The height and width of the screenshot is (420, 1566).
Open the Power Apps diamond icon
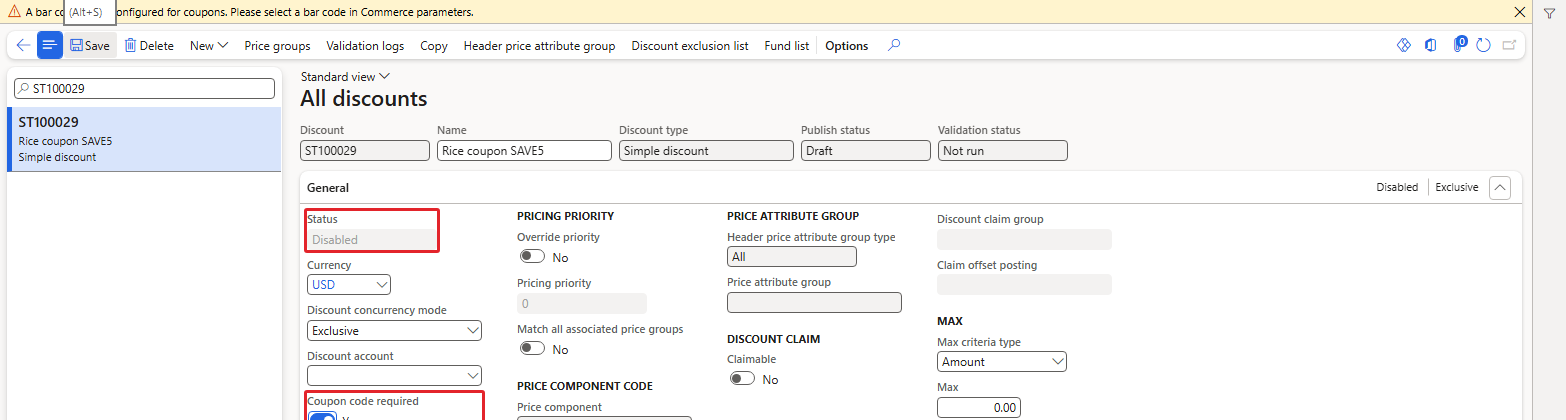click(1403, 45)
